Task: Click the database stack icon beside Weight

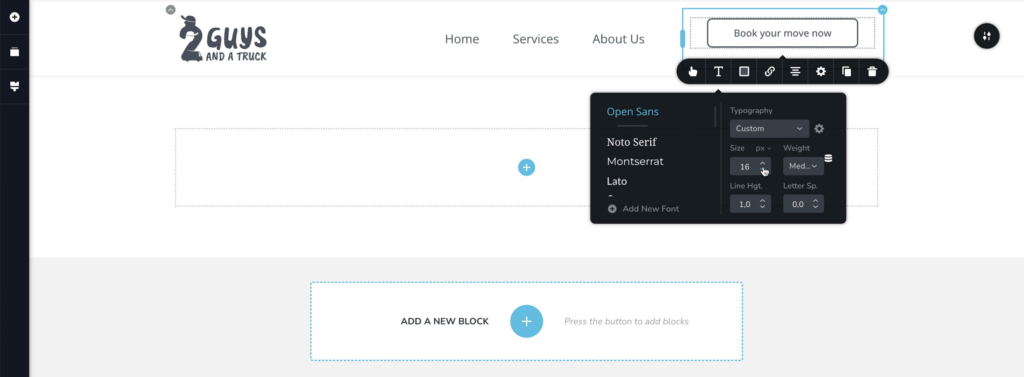Action: pyautogui.click(x=828, y=158)
